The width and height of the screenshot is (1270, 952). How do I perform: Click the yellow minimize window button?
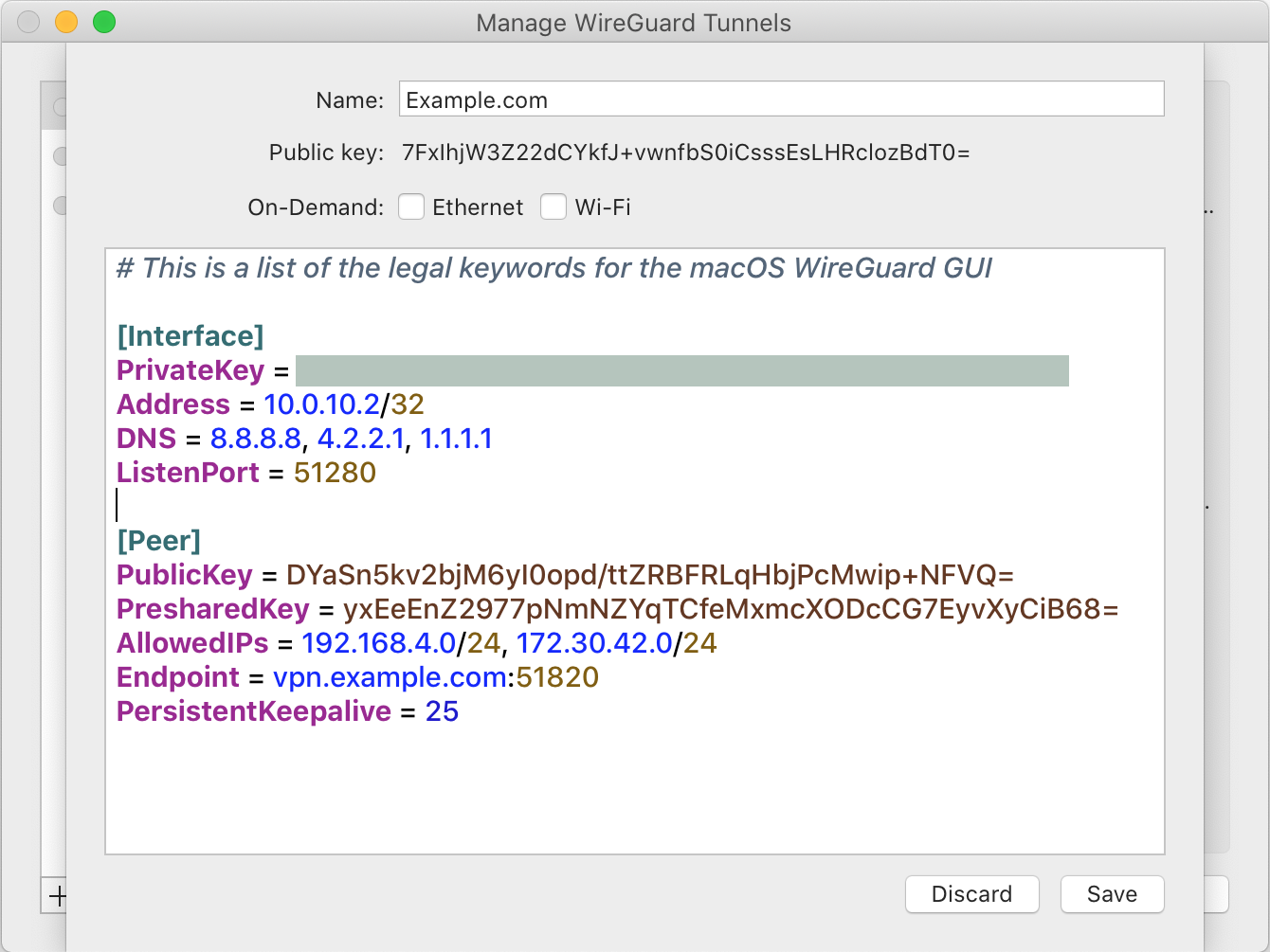click(x=66, y=22)
